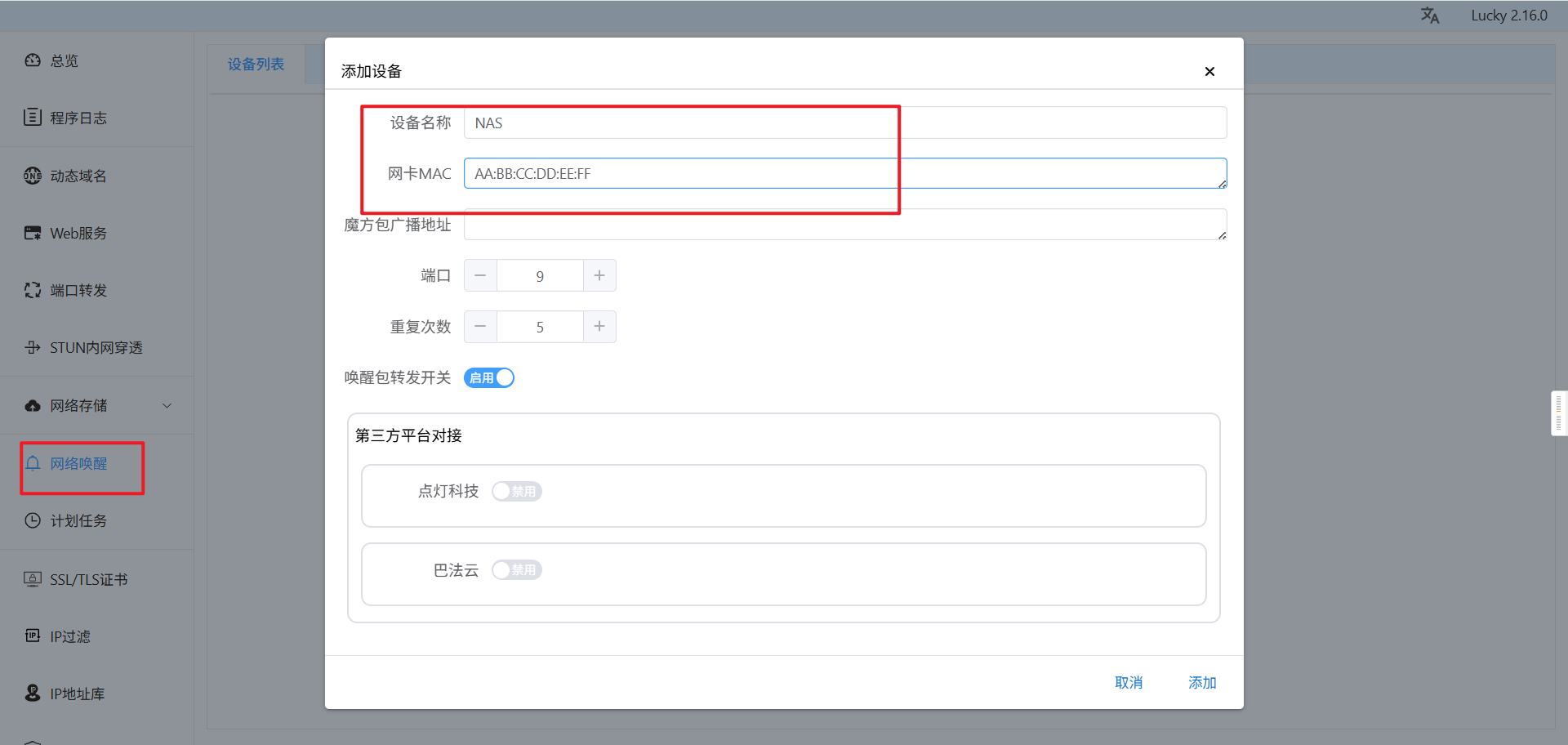This screenshot has width=1568, height=745.
Task: Switch to the 设备列表 tab
Action: click(256, 65)
